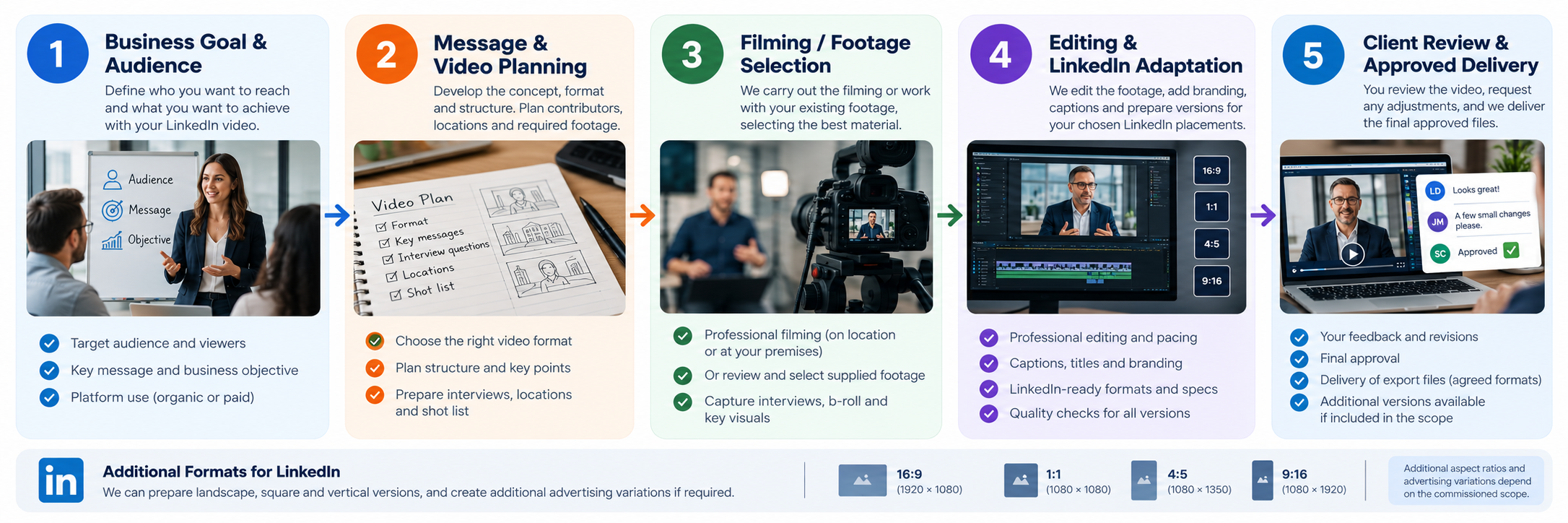Click the Business Goal & Audience heading
The height and width of the screenshot is (523, 1568).
click(x=186, y=53)
